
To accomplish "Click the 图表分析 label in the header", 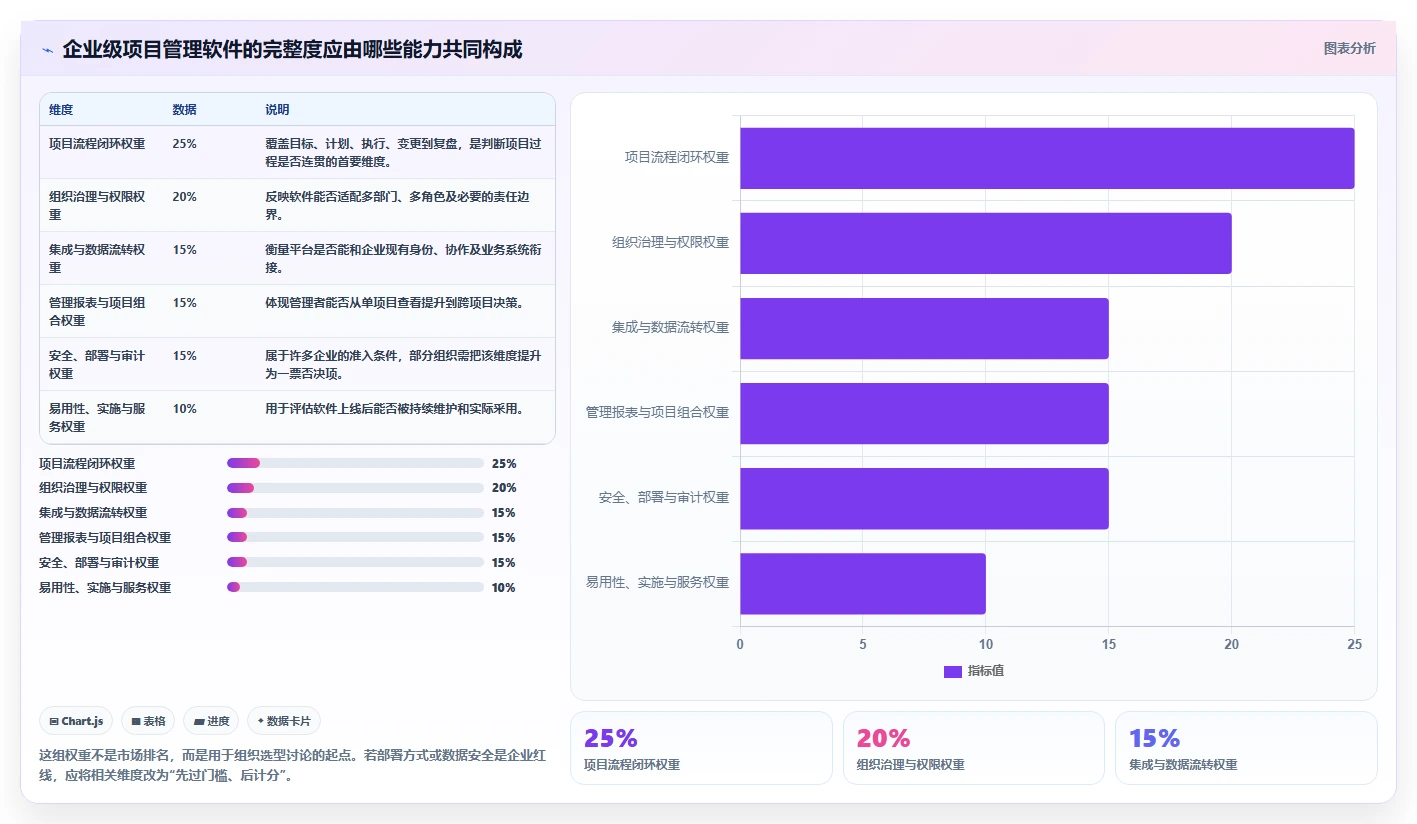I will point(1349,48).
